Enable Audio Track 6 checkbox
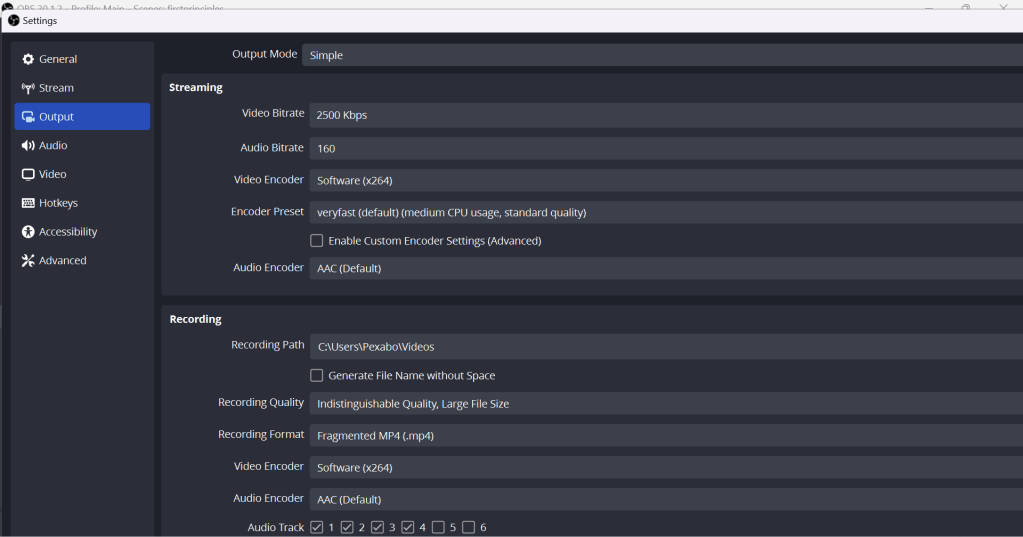Viewport: 1023px width, 537px height. tap(468, 527)
